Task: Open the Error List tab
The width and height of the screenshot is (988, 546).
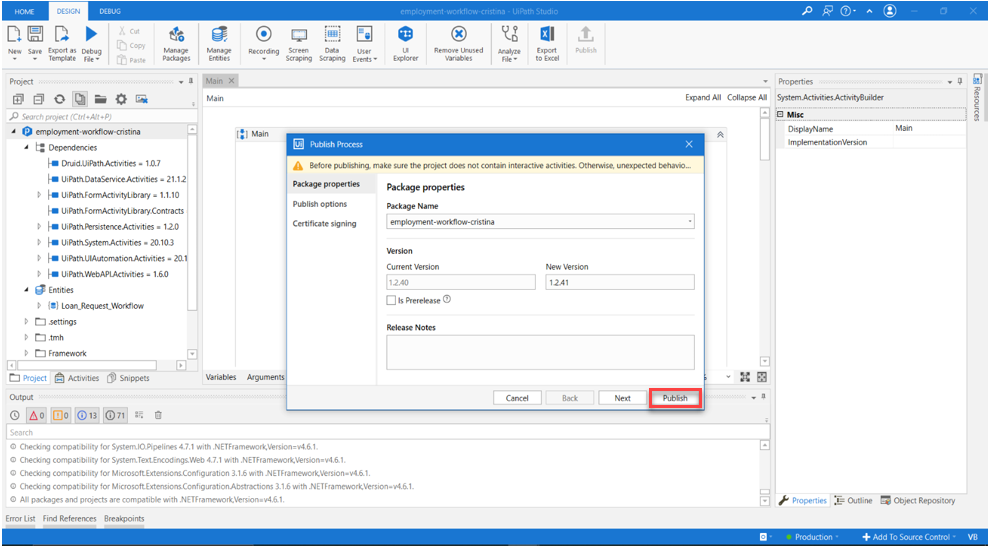Action: pos(21,519)
